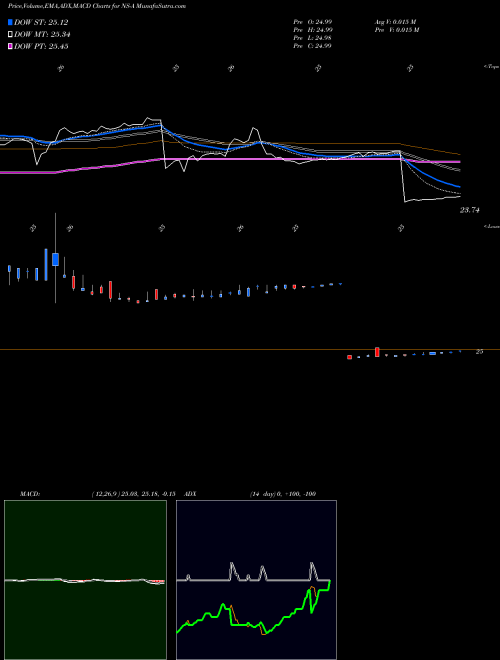The image size is (500, 660).
Task: Click the 23.74 price label
Action: tap(470, 210)
